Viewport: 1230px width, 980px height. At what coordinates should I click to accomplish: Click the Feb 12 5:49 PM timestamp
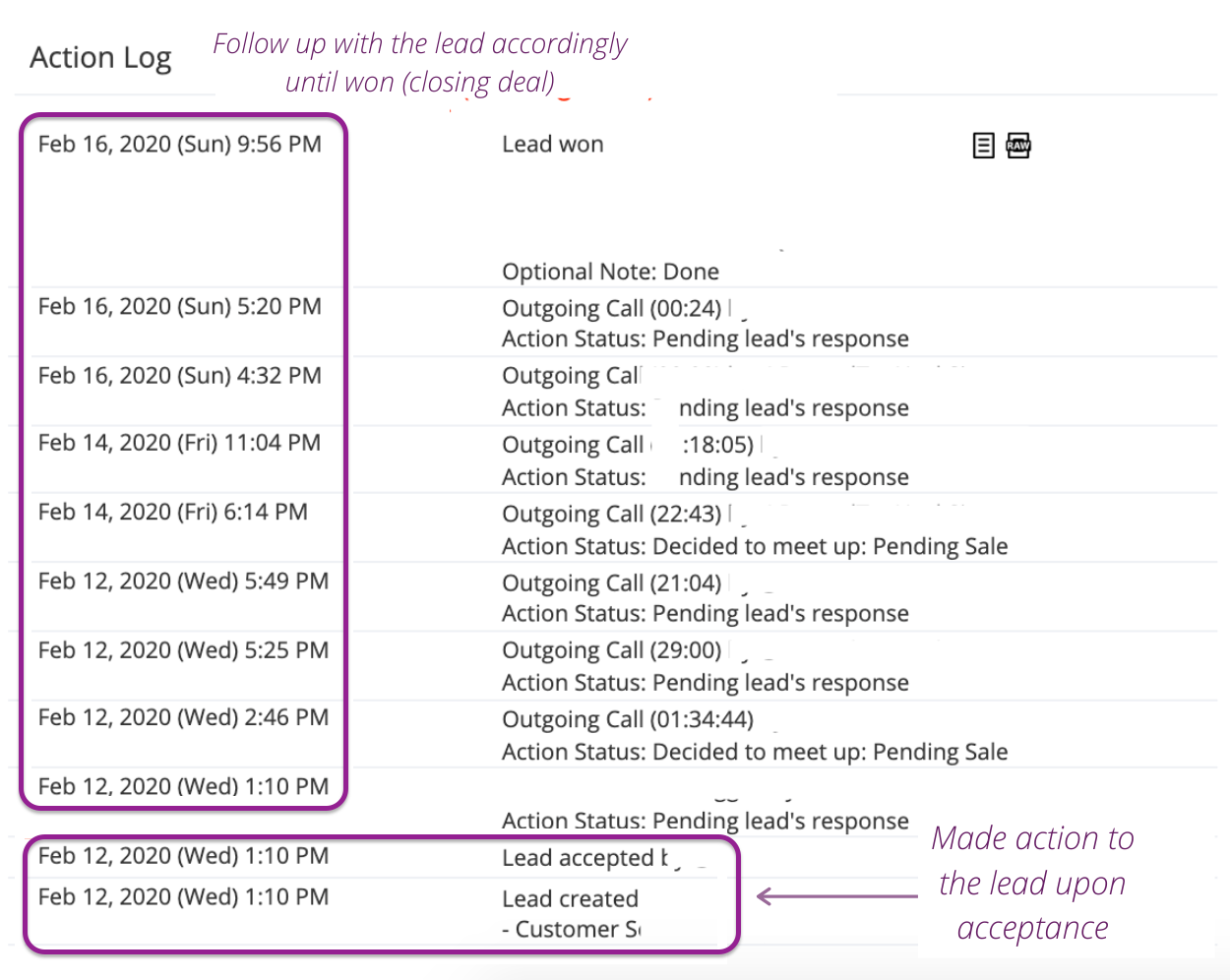point(183,582)
